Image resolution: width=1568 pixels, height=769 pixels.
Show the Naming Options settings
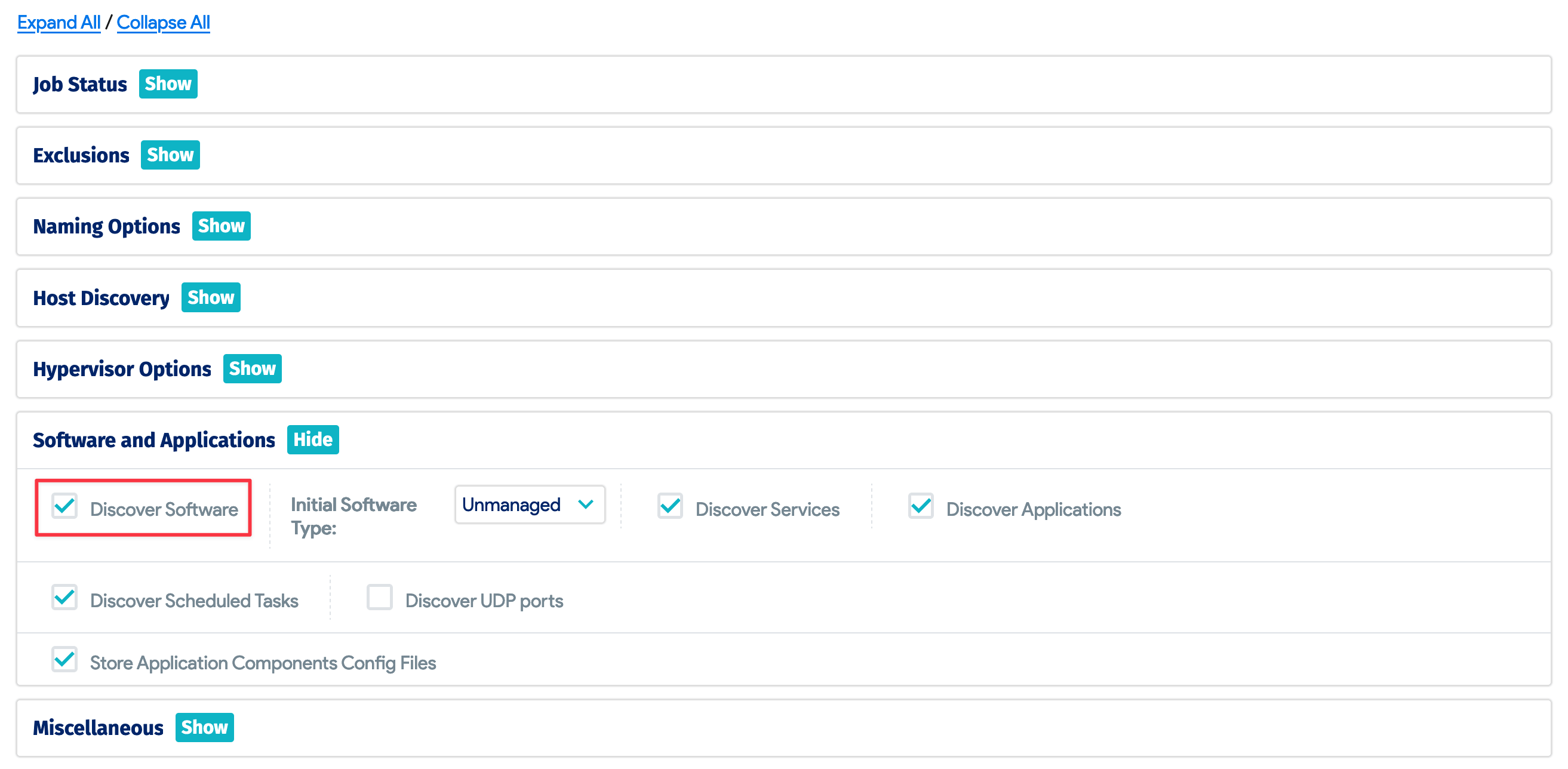click(221, 226)
